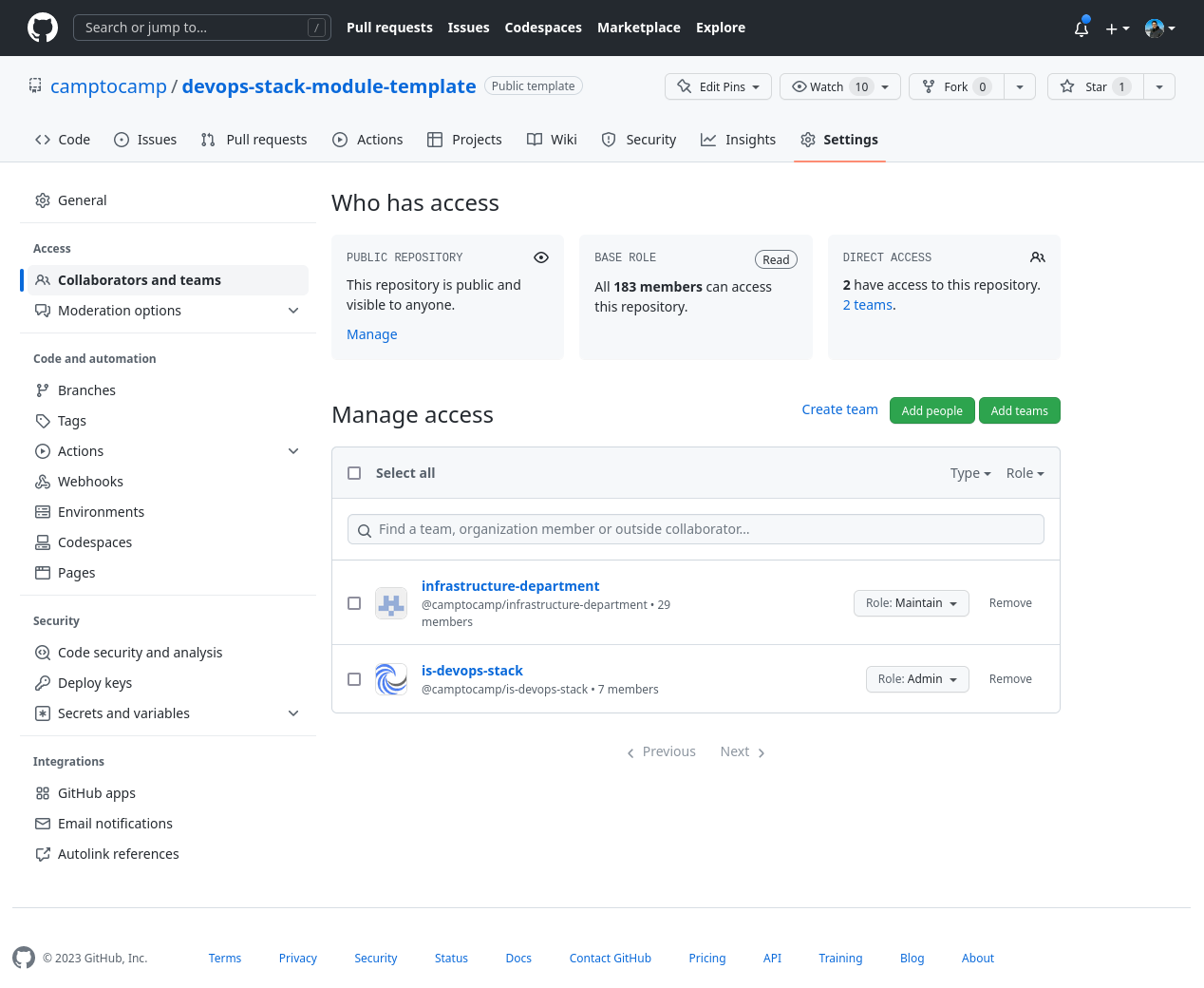Image resolution: width=1204 pixels, height=988 pixels.
Task: Open the user avatar menu
Action: pyautogui.click(x=1160, y=28)
